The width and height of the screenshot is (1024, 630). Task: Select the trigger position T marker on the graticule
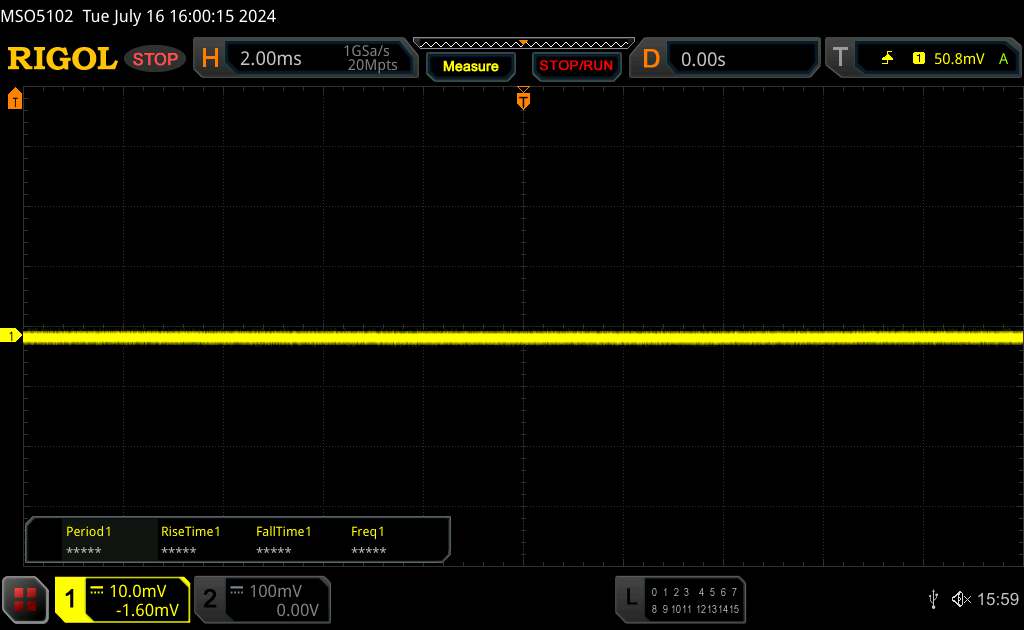(x=523, y=99)
